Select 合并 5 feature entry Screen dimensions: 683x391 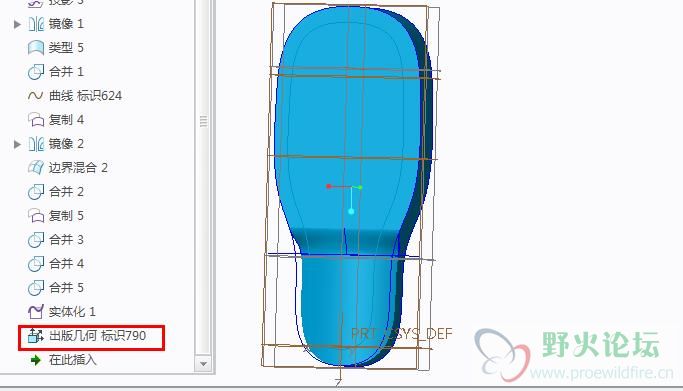click(66, 287)
